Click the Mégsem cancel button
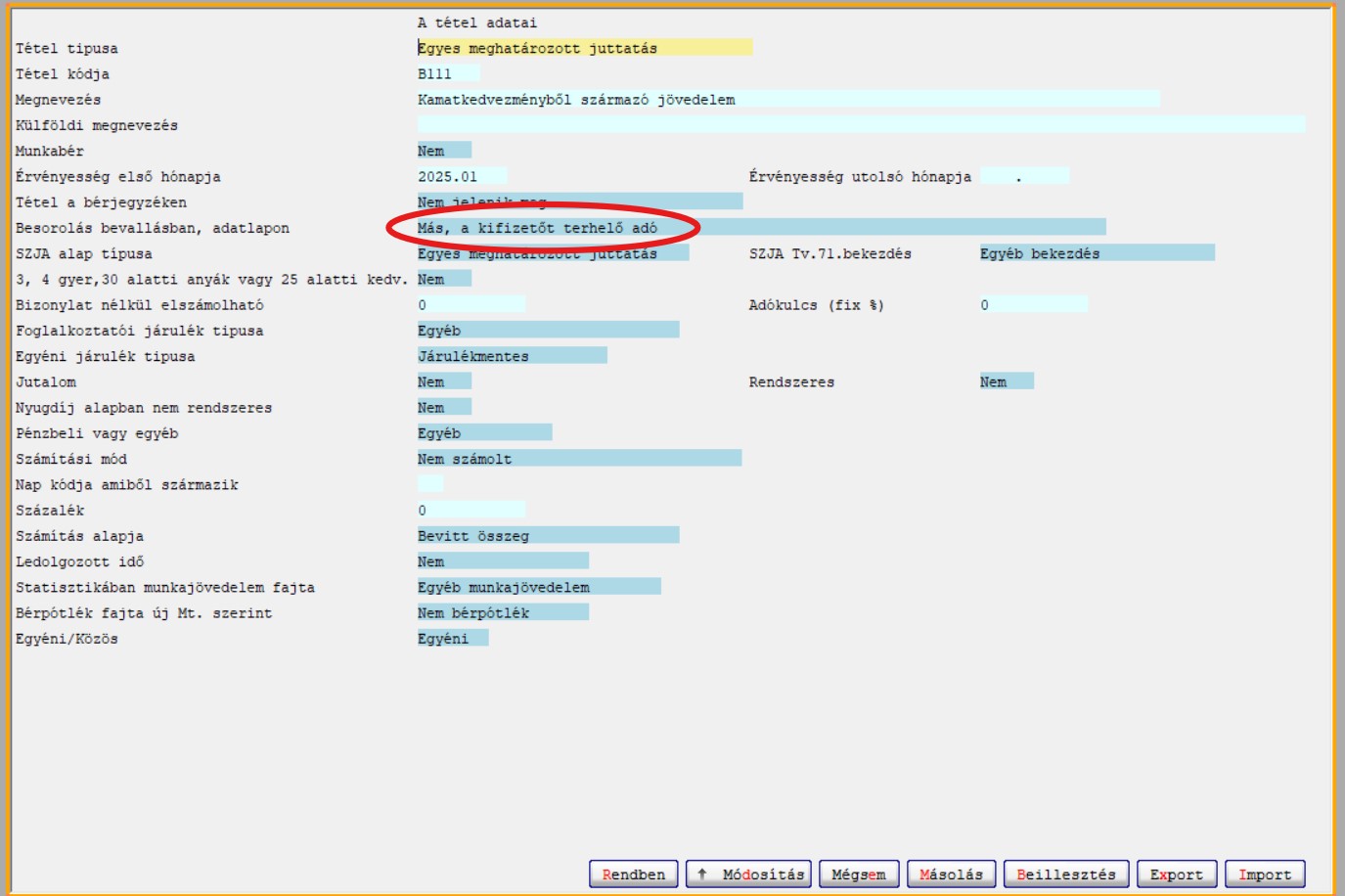The width and height of the screenshot is (1345, 896). (x=858, y=874)
